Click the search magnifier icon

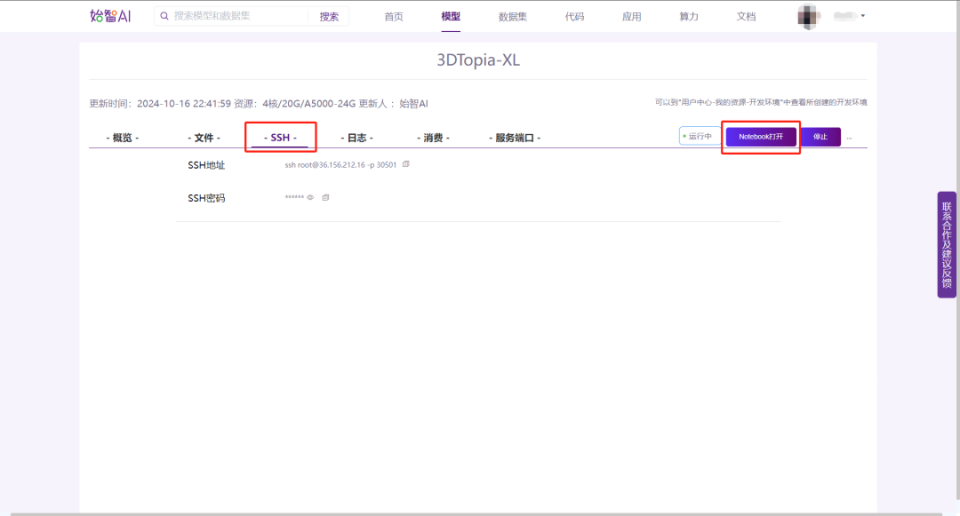click(164, 16)
